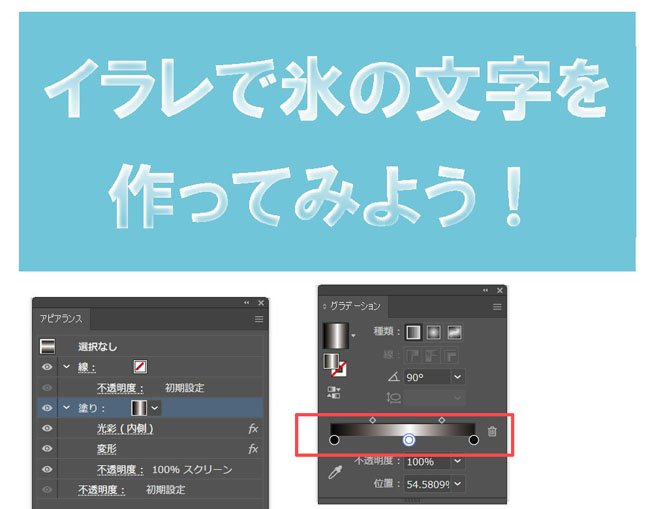650x509 pixels.
Task: Open the Gradient panel hamburger menu
Action: 497,307
